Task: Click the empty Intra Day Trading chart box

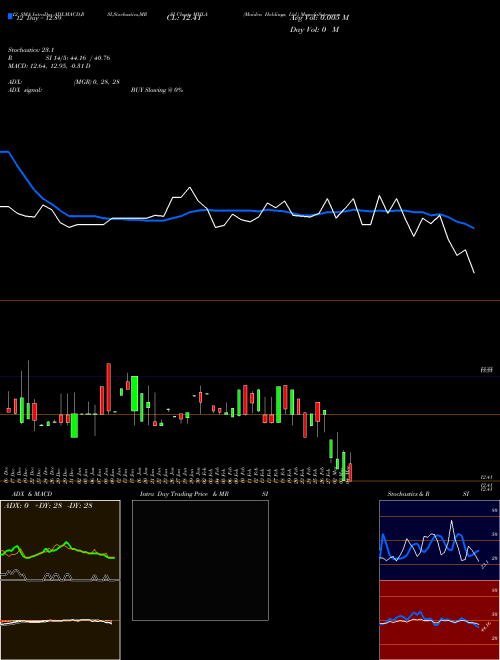Action: click(x=200, y=560)
